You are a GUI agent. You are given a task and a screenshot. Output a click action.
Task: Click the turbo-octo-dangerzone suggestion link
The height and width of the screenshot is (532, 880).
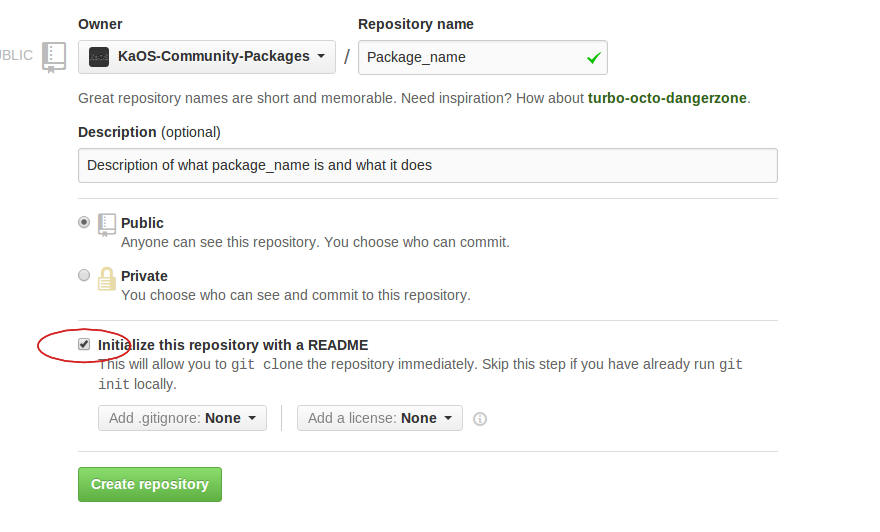coord(667,98)
